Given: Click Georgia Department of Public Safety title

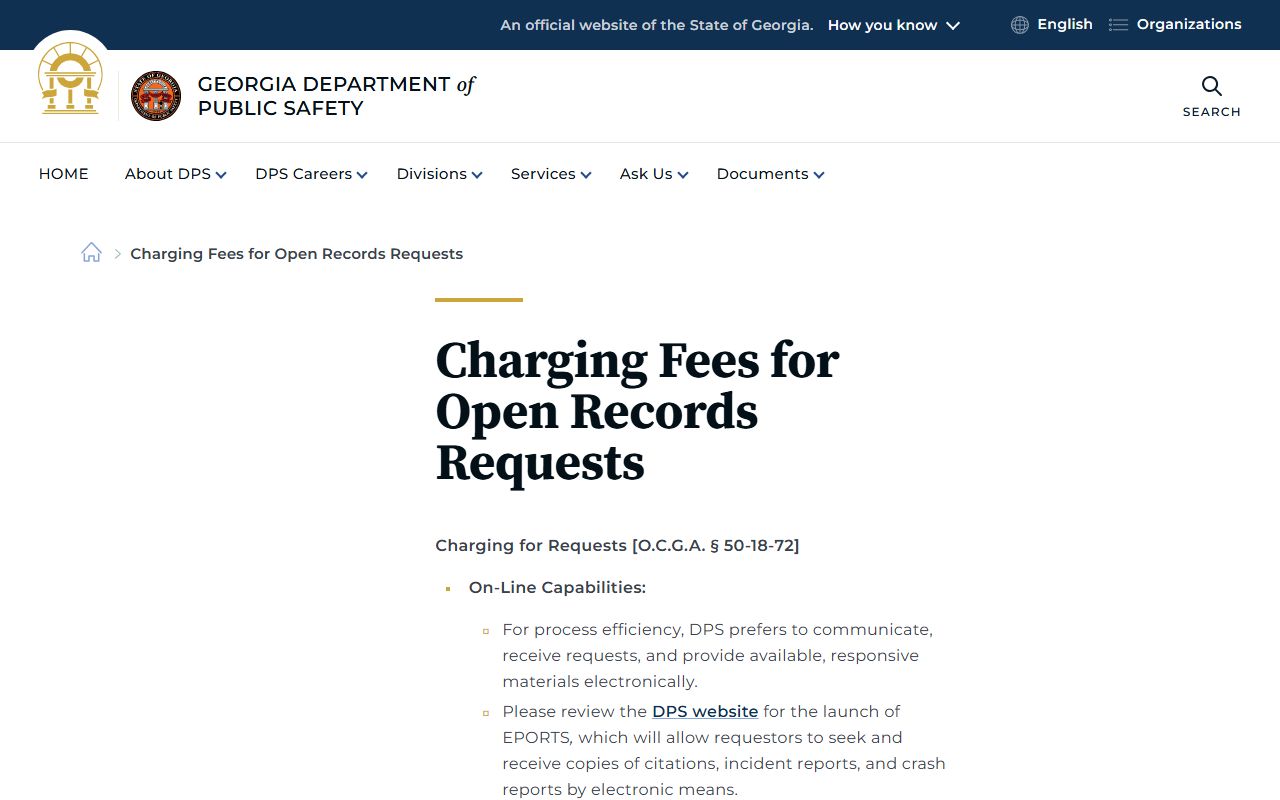Looking at the screenshot, I should pyautogui.click(x=336, y=96).
